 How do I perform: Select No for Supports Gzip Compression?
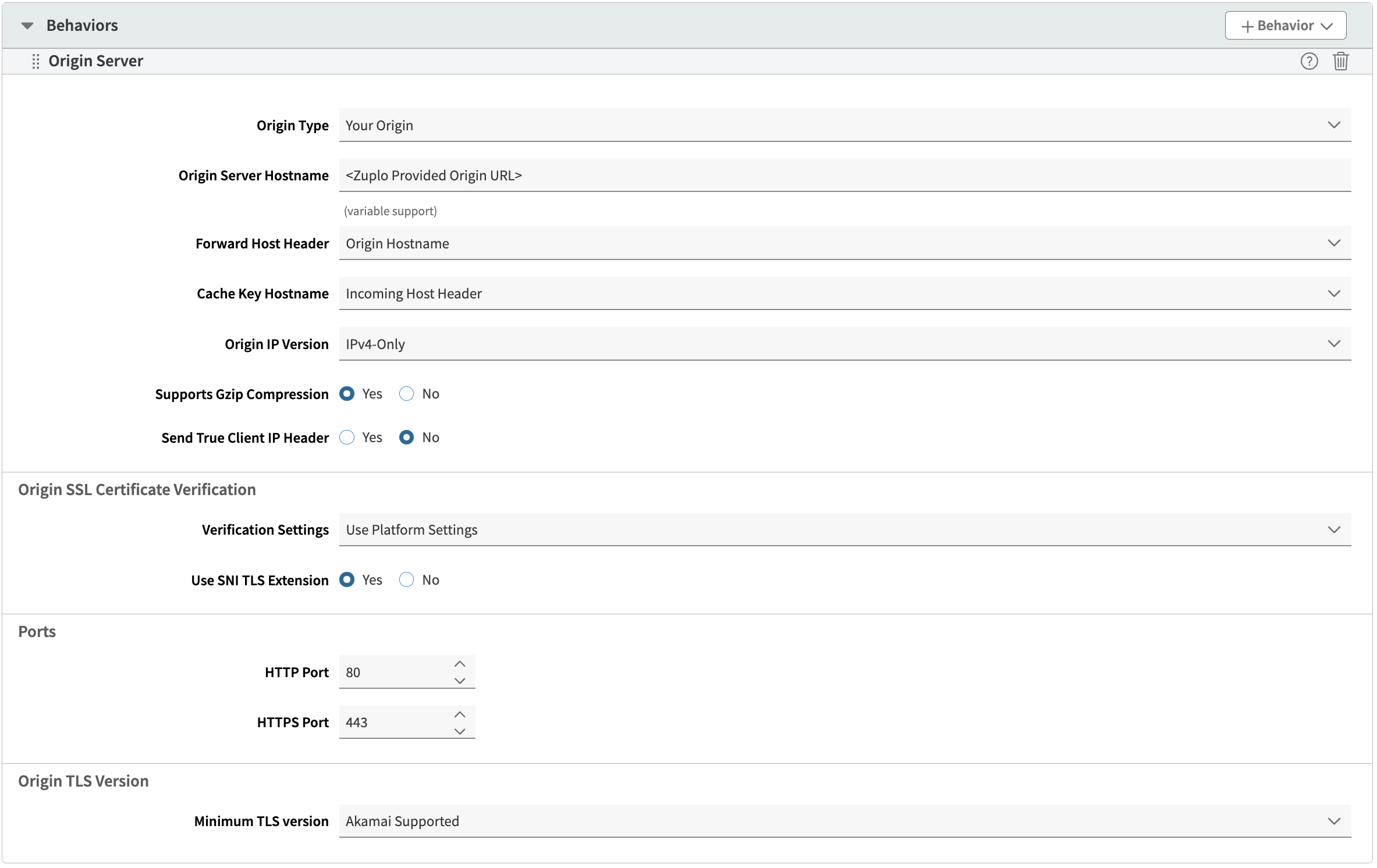point(406,394)
